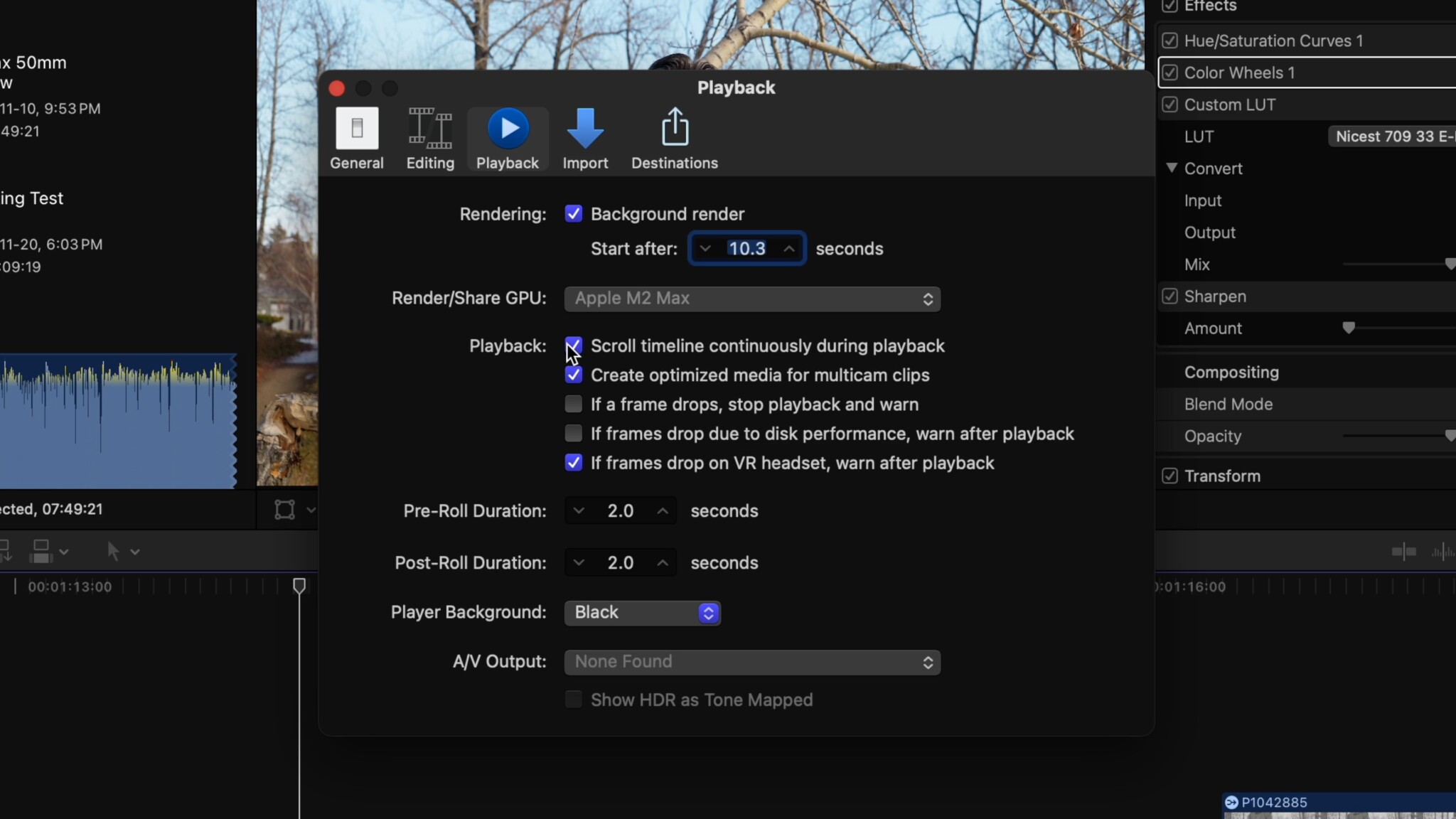Screen dimensions: 1456x819
Task: Toggle the Sharpen effect checkbox
Action: 1169,296
